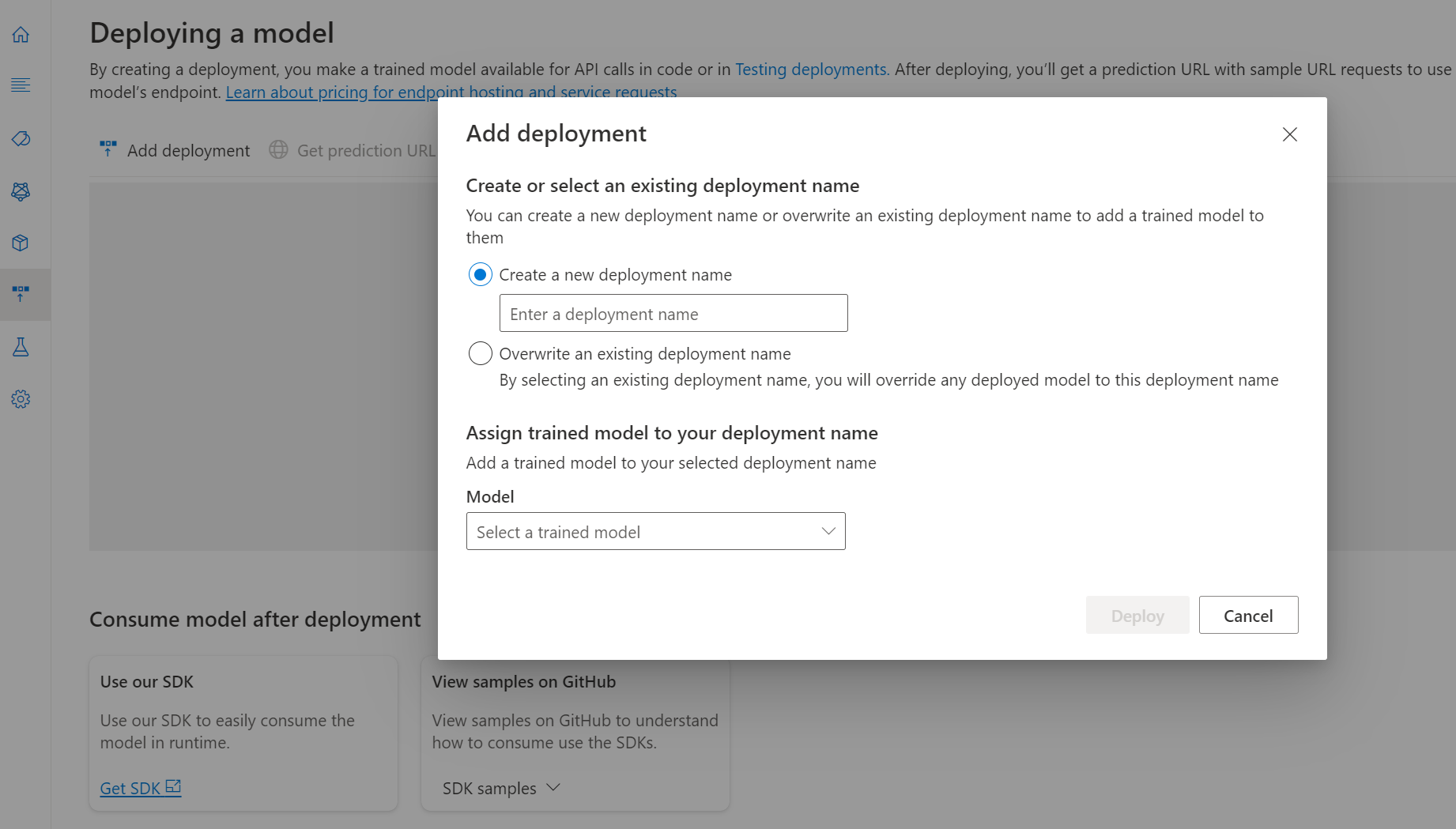Click the 'Assign trained model to your deployment name' heading
The height and width of the screenshot is (829, 1456).
[x=672, y=433]
